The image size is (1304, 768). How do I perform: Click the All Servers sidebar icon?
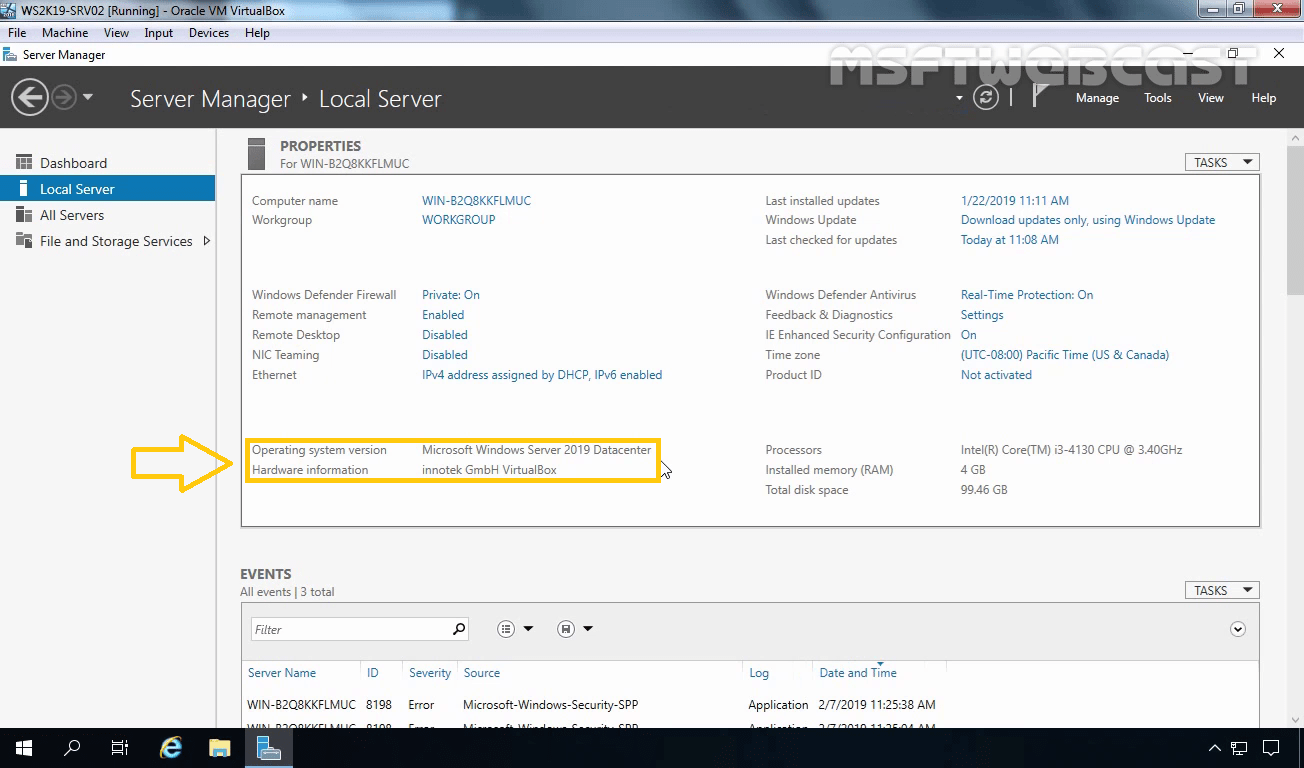(24, 214)
